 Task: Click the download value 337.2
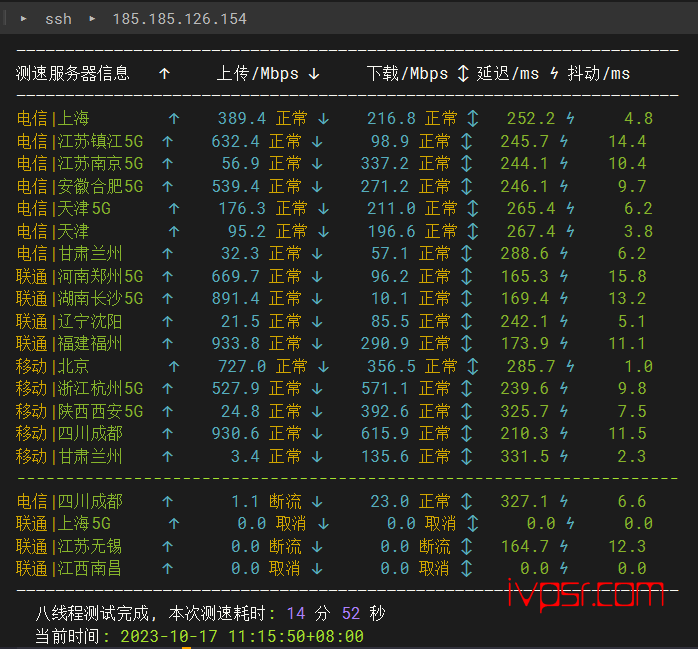point(385,163)
